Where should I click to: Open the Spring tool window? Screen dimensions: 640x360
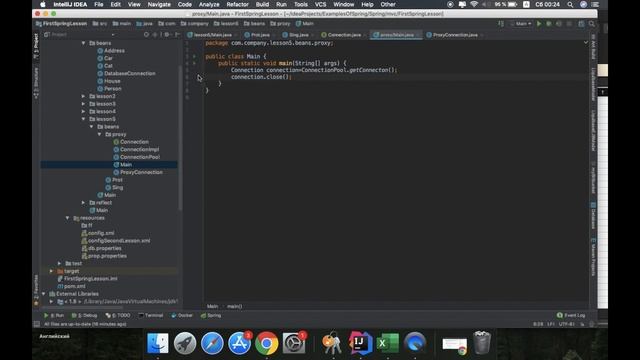point(211,316)
